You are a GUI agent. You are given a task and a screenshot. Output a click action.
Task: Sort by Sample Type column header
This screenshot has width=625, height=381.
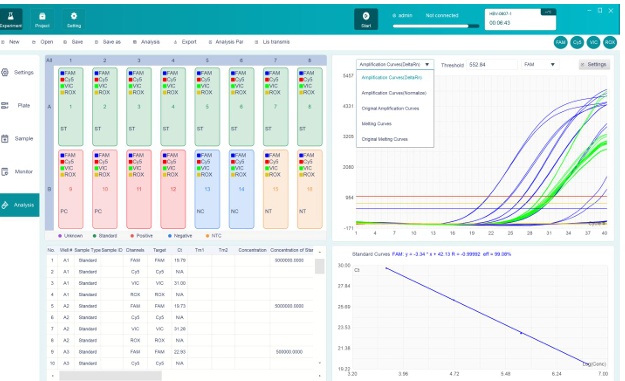click(88, 250)
